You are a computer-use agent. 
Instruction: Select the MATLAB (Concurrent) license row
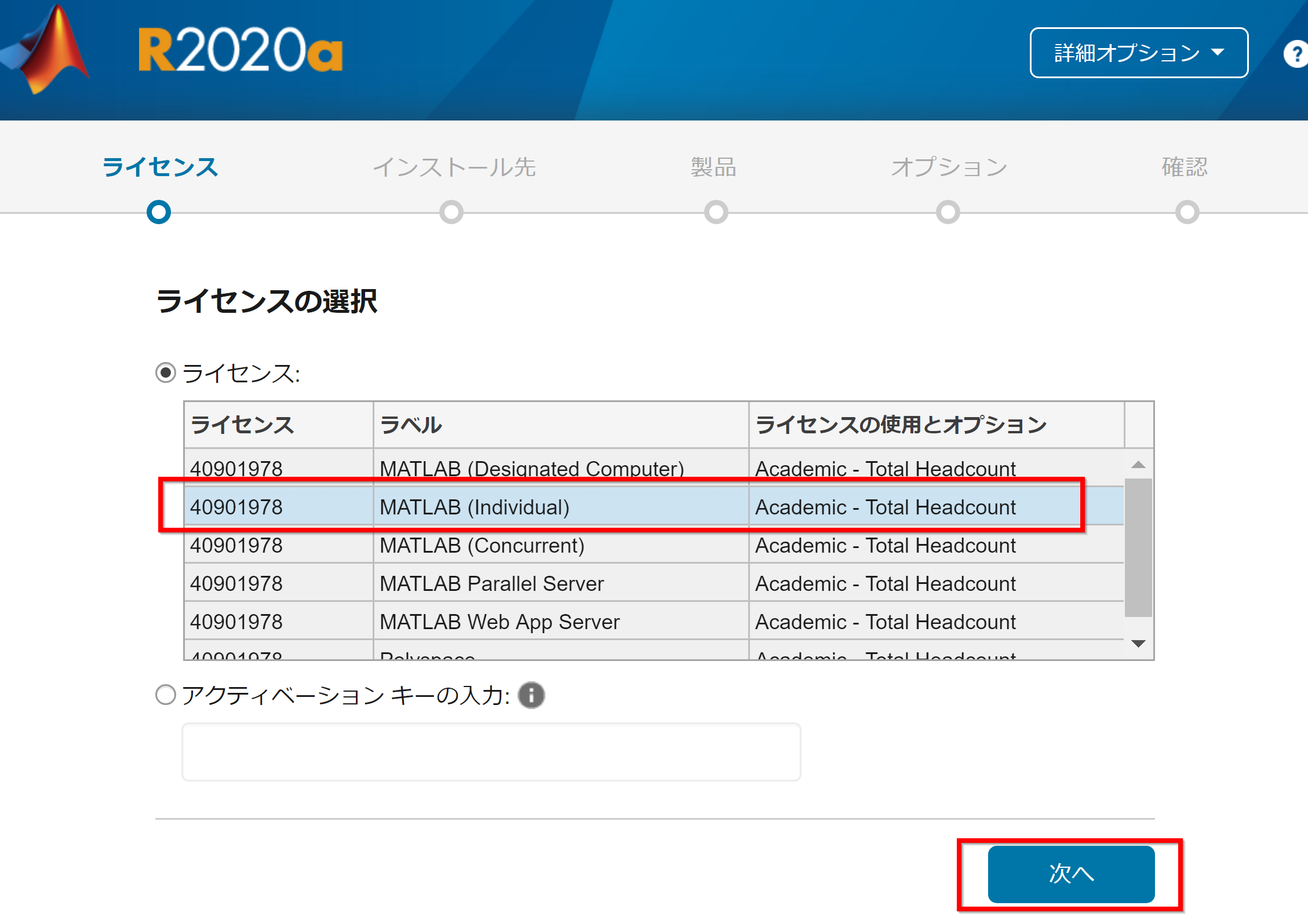click(654, 545)
